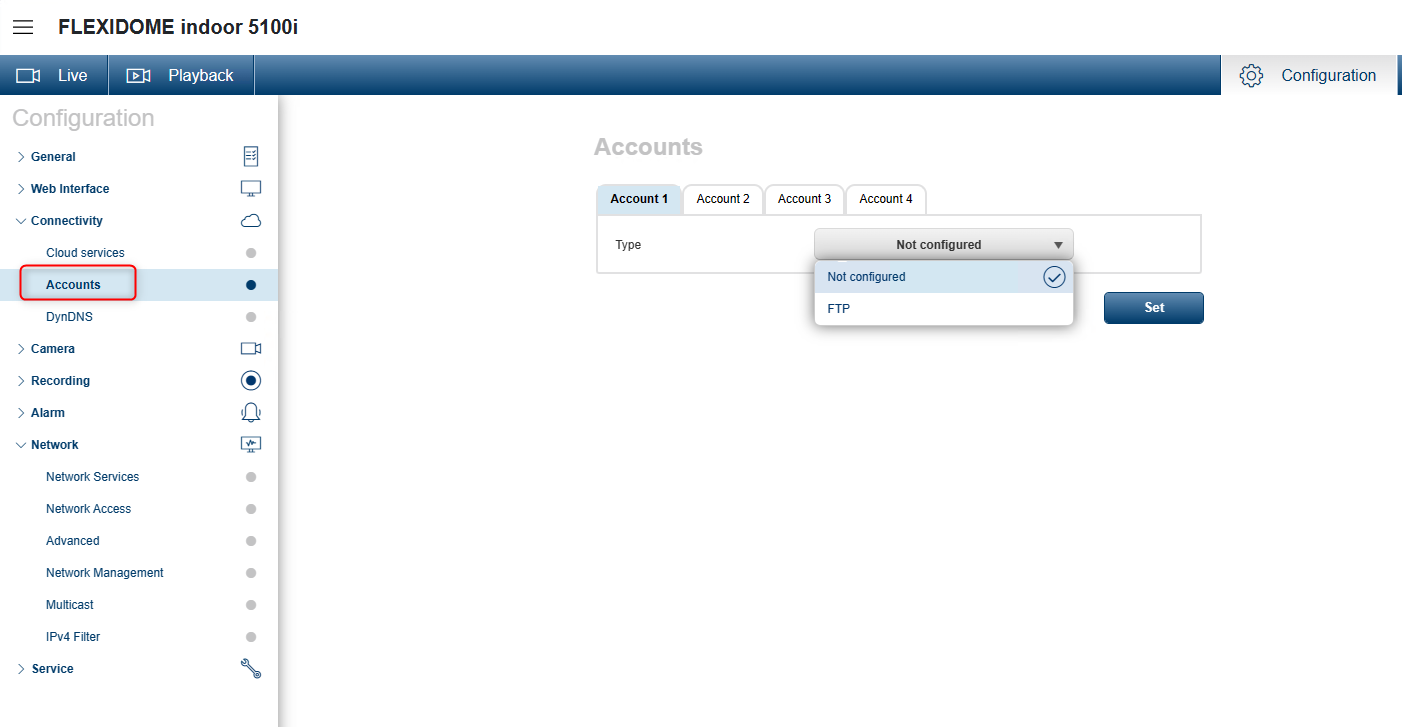Choose FTP from the Type list
Viewport: 1402px width, 727px height.
click(944, 309)
